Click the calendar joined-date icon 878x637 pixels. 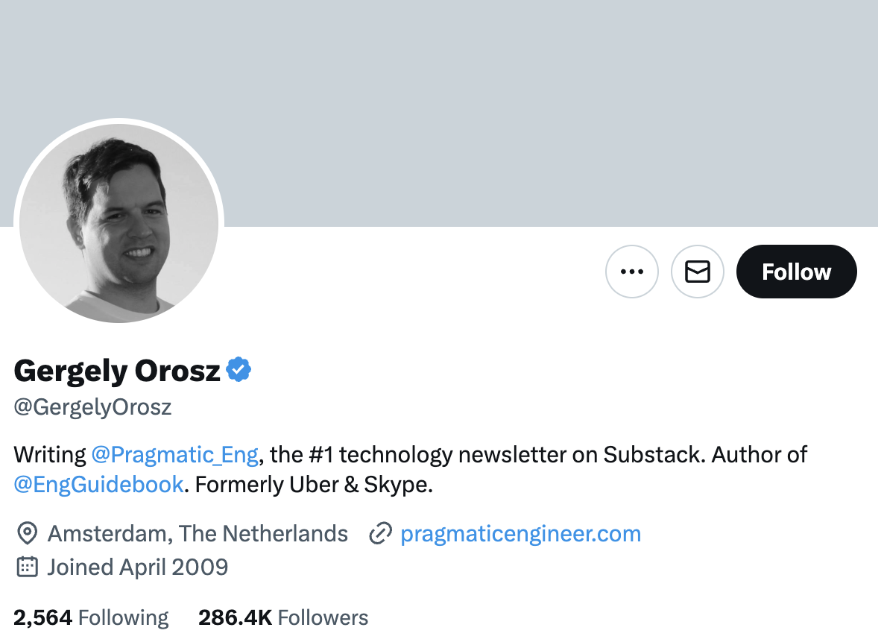click(x=27, y=567)
